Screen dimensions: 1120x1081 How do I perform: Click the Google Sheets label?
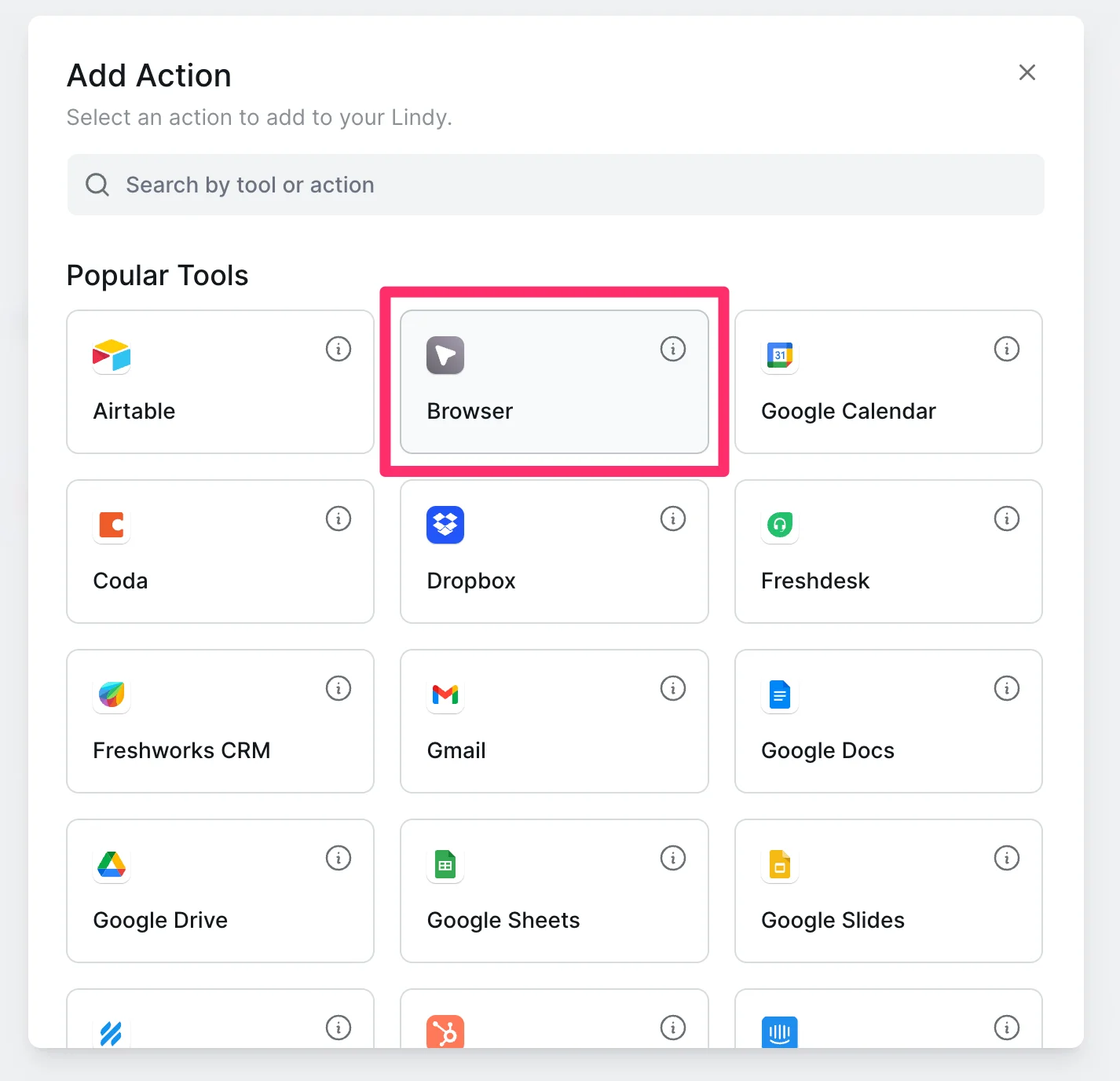click(503, 921)
